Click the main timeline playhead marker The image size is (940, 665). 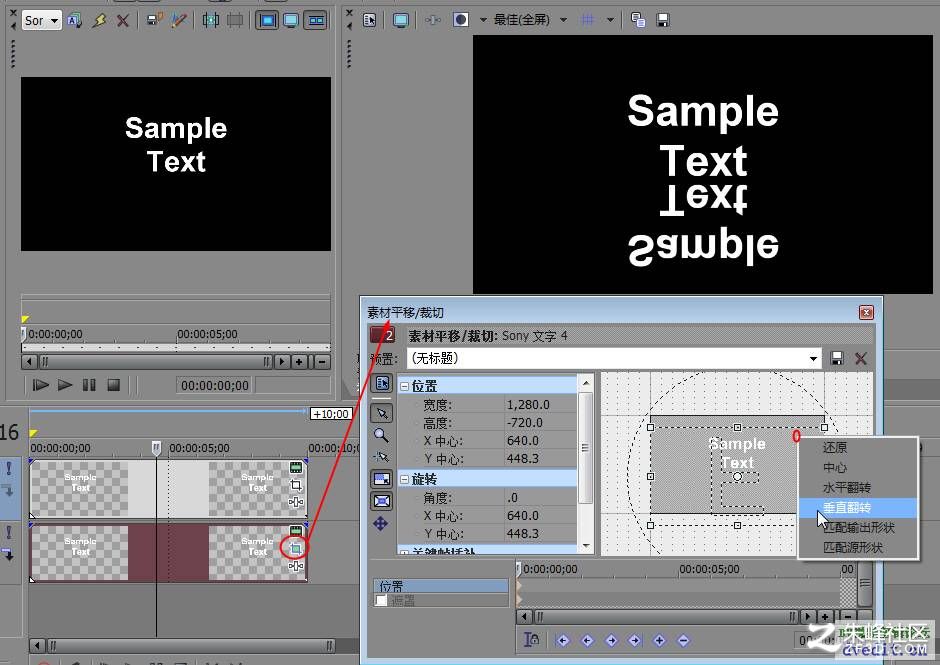(156, 447)
